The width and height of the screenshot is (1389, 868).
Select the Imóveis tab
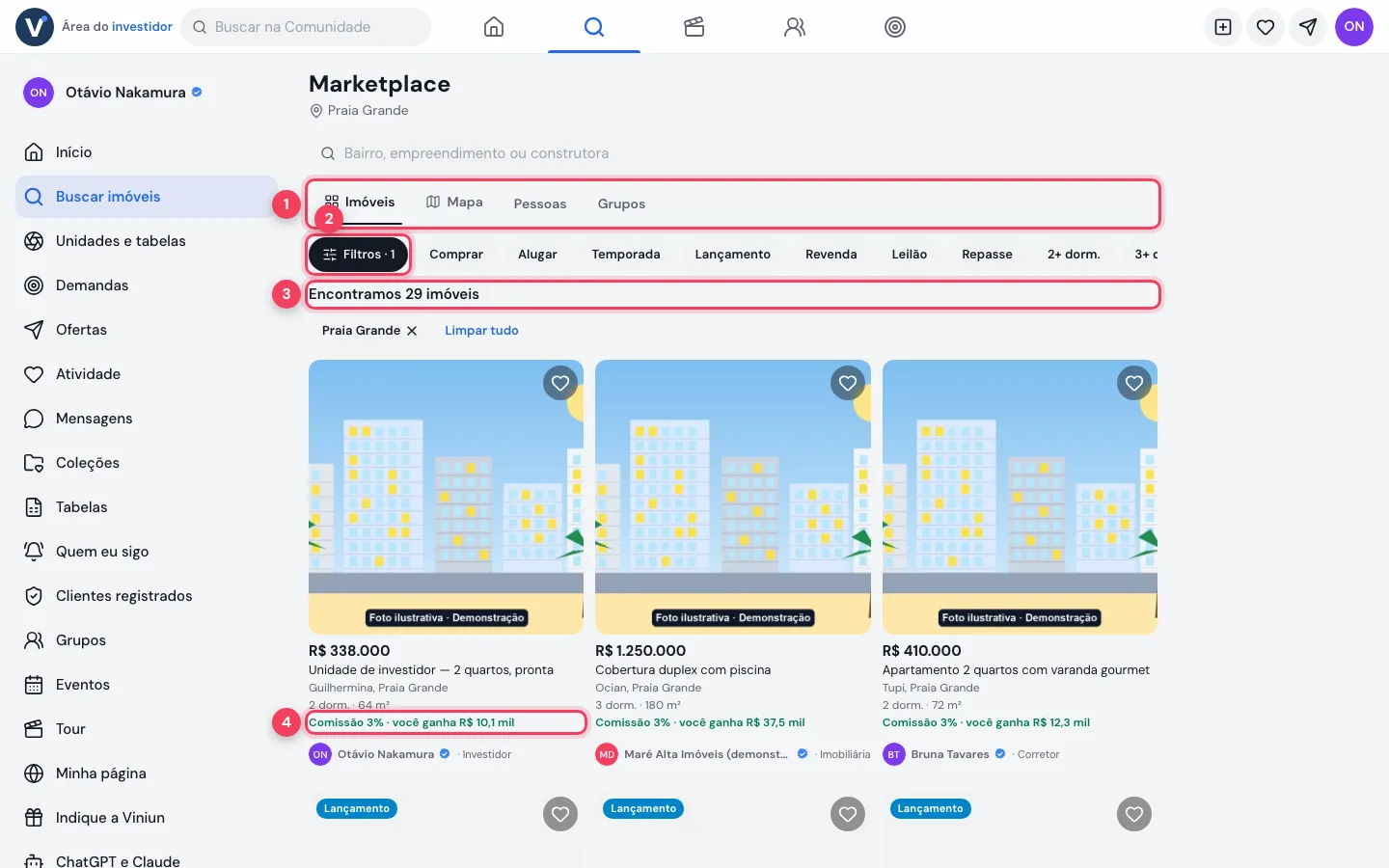(x=360, y=203)
